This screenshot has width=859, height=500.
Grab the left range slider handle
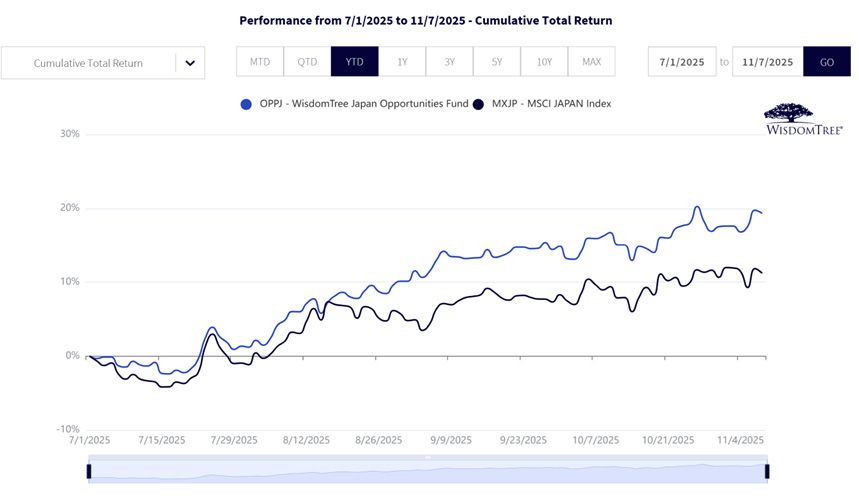(89, 471)
